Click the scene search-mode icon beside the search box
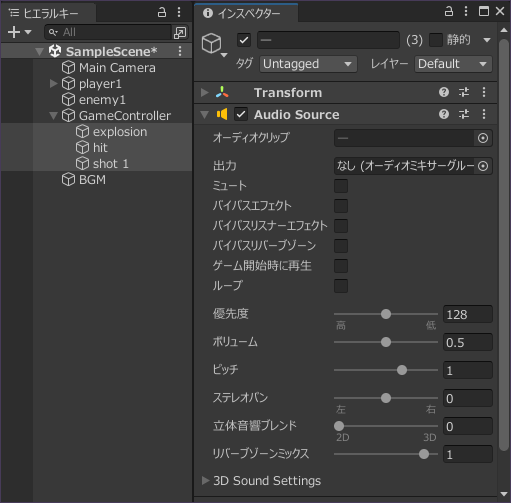This screenshot has width=511, height=503. tap(180, 32)
